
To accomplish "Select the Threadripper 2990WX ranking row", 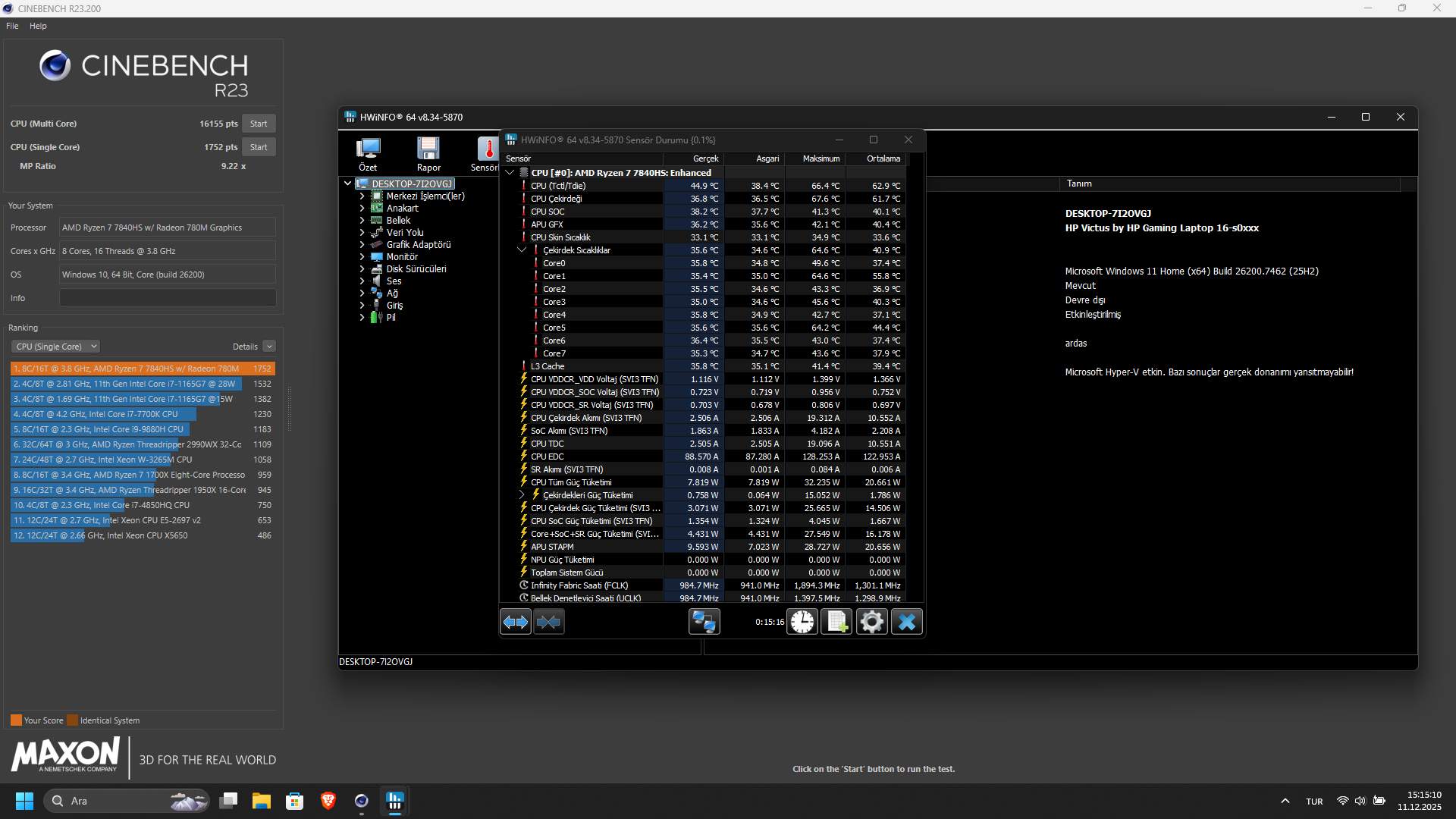I will click(x=143, y=444).
